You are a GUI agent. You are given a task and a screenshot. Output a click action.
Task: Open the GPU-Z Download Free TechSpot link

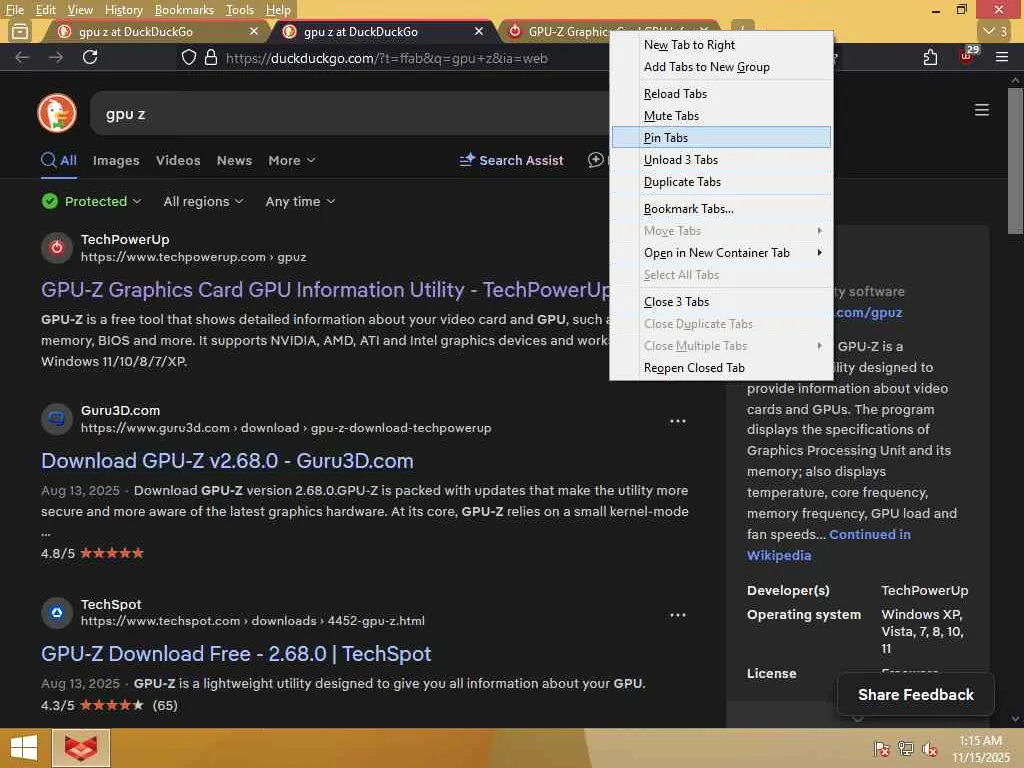[x=236, y=654]
